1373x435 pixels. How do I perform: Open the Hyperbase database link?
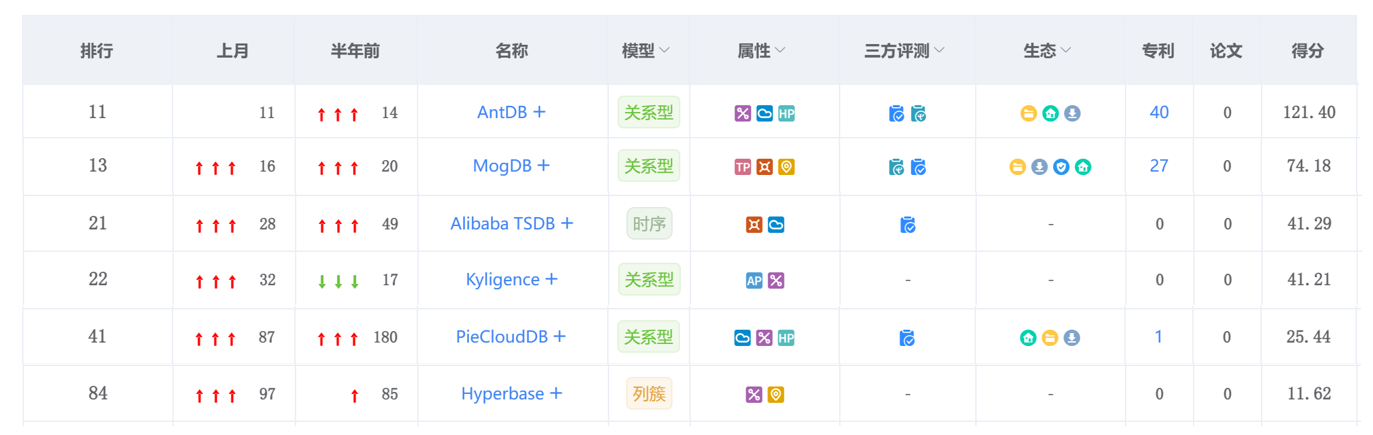click(x=503, y=394)
